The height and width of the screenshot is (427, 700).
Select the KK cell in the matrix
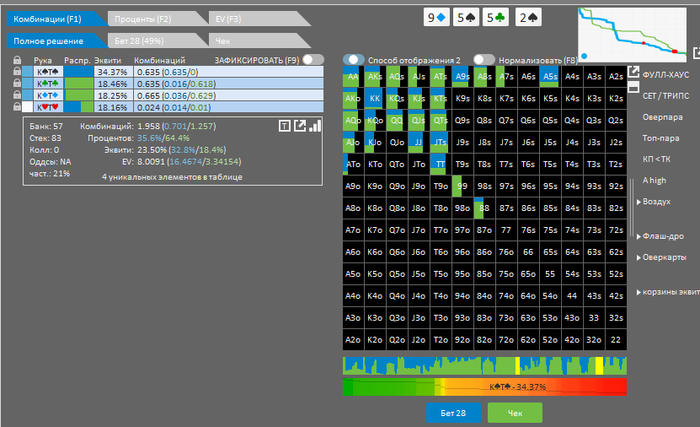point(375,99)
